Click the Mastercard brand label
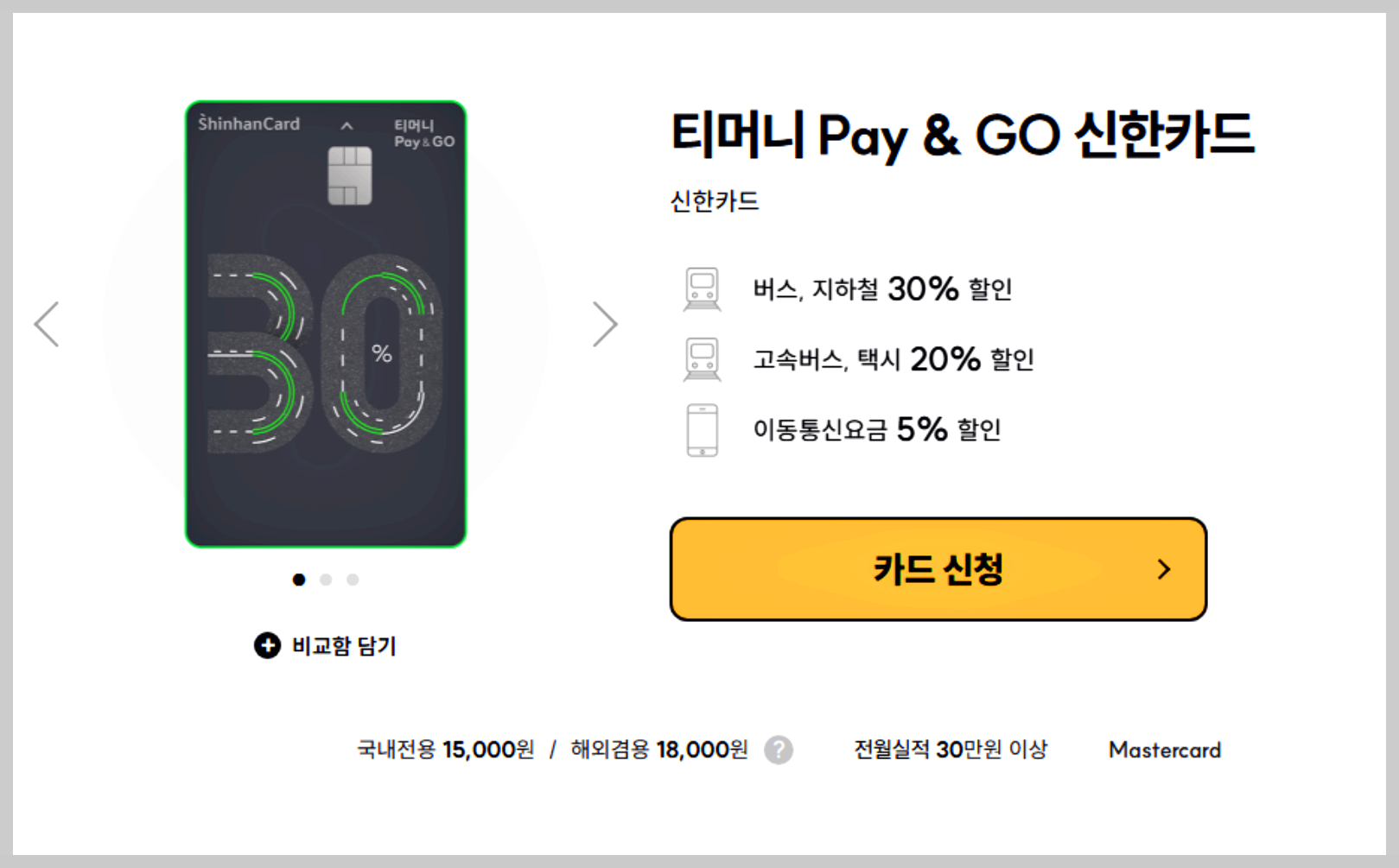This screenshot has width=1399, height=868. 1164,750
